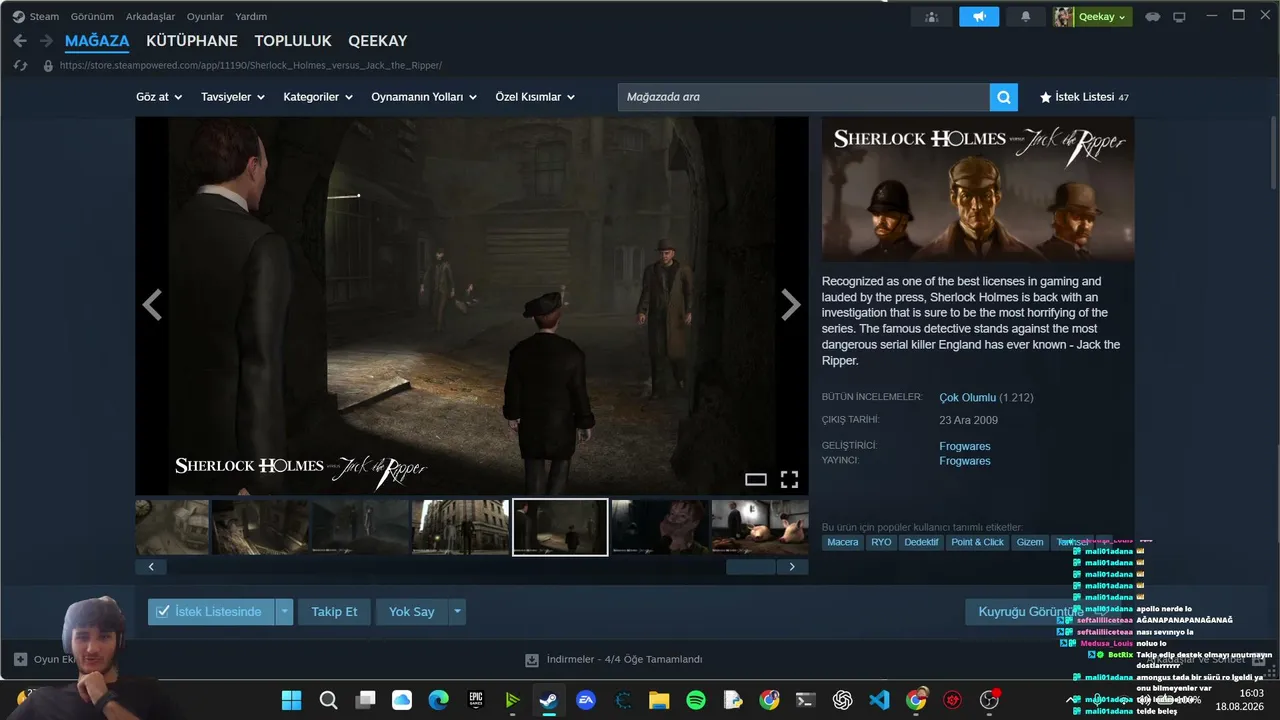Open the downloads icon in bottom bar
Image resolution: width=1280 pixels, height=720 pixels.
click(x=532, y=660)
